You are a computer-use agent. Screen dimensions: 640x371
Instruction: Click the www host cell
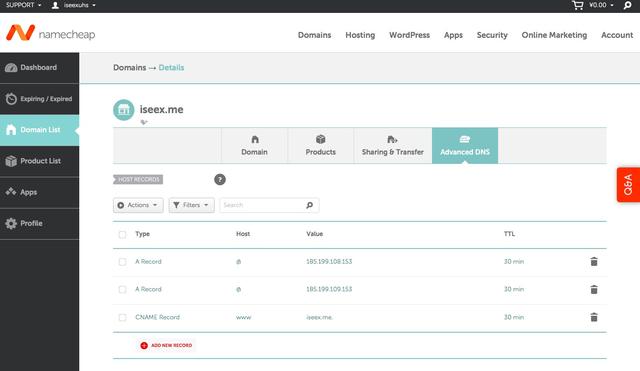point(243,318)
